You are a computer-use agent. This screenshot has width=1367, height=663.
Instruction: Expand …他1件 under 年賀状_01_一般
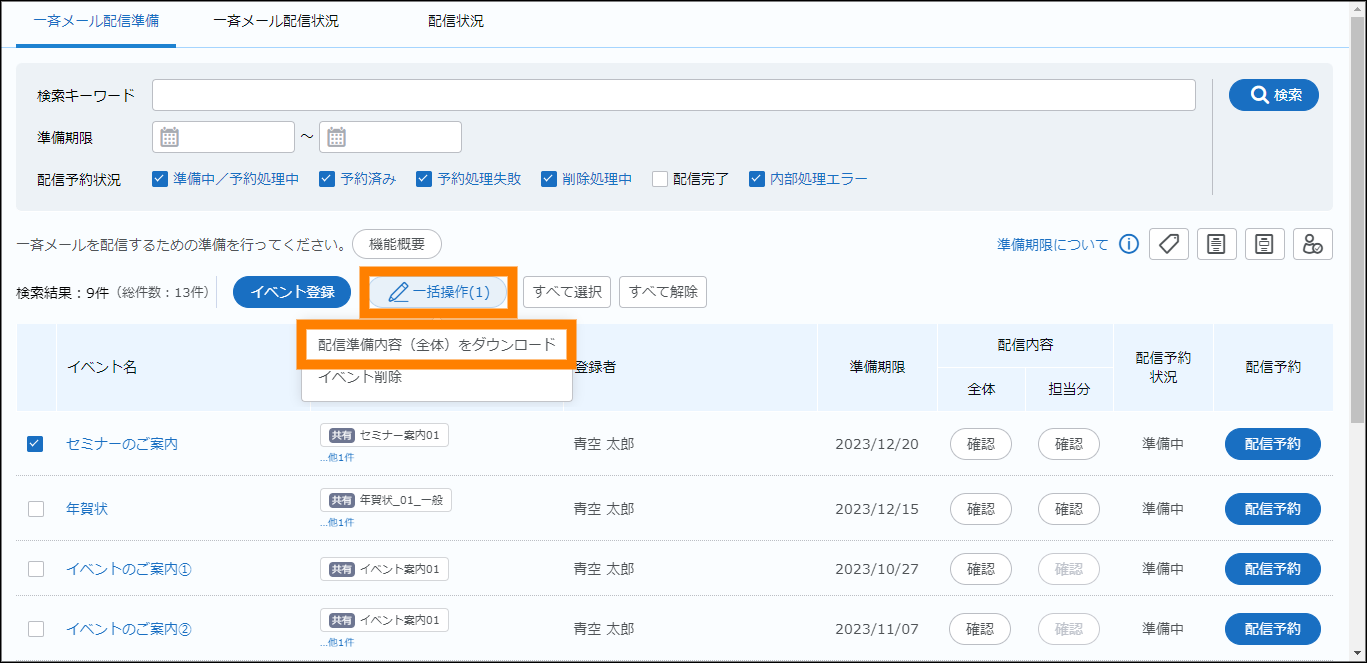tap(336, 522)
